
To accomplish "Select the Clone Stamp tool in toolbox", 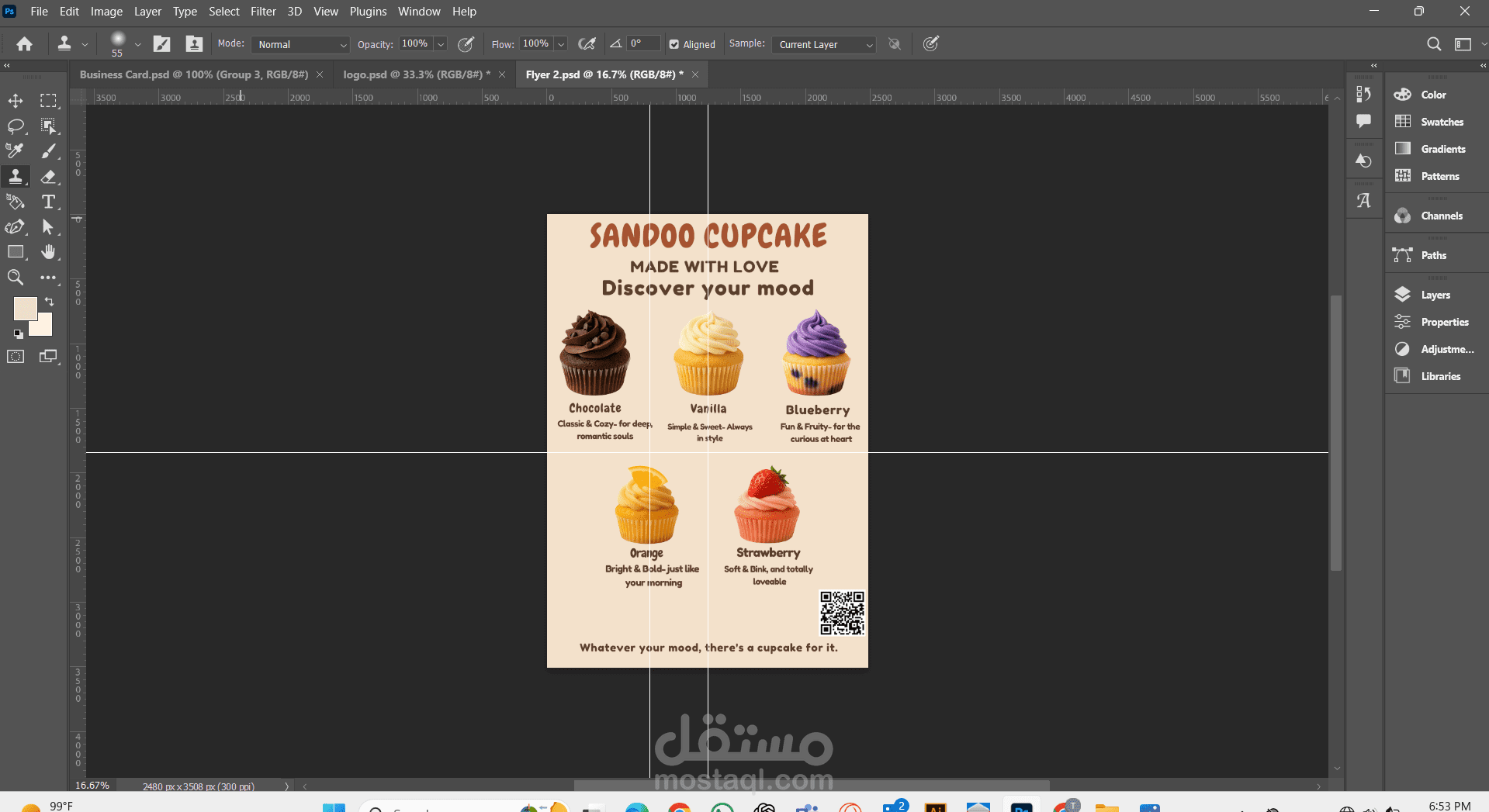I will (16, 177).
